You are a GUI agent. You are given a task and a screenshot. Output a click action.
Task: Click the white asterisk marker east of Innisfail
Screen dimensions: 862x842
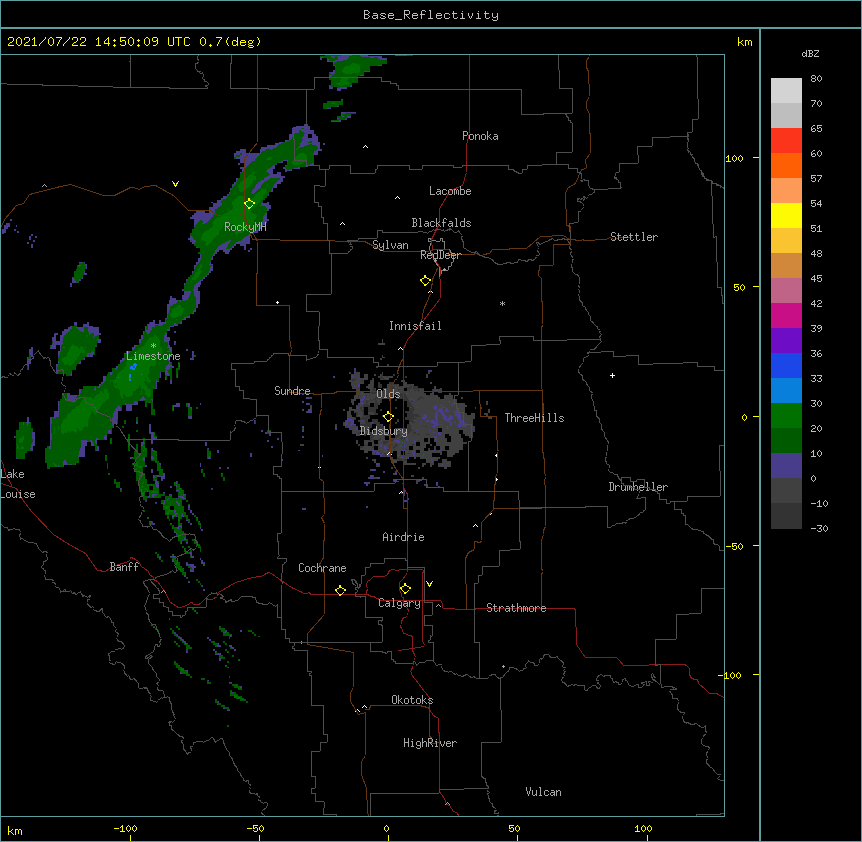pos(502,303)
